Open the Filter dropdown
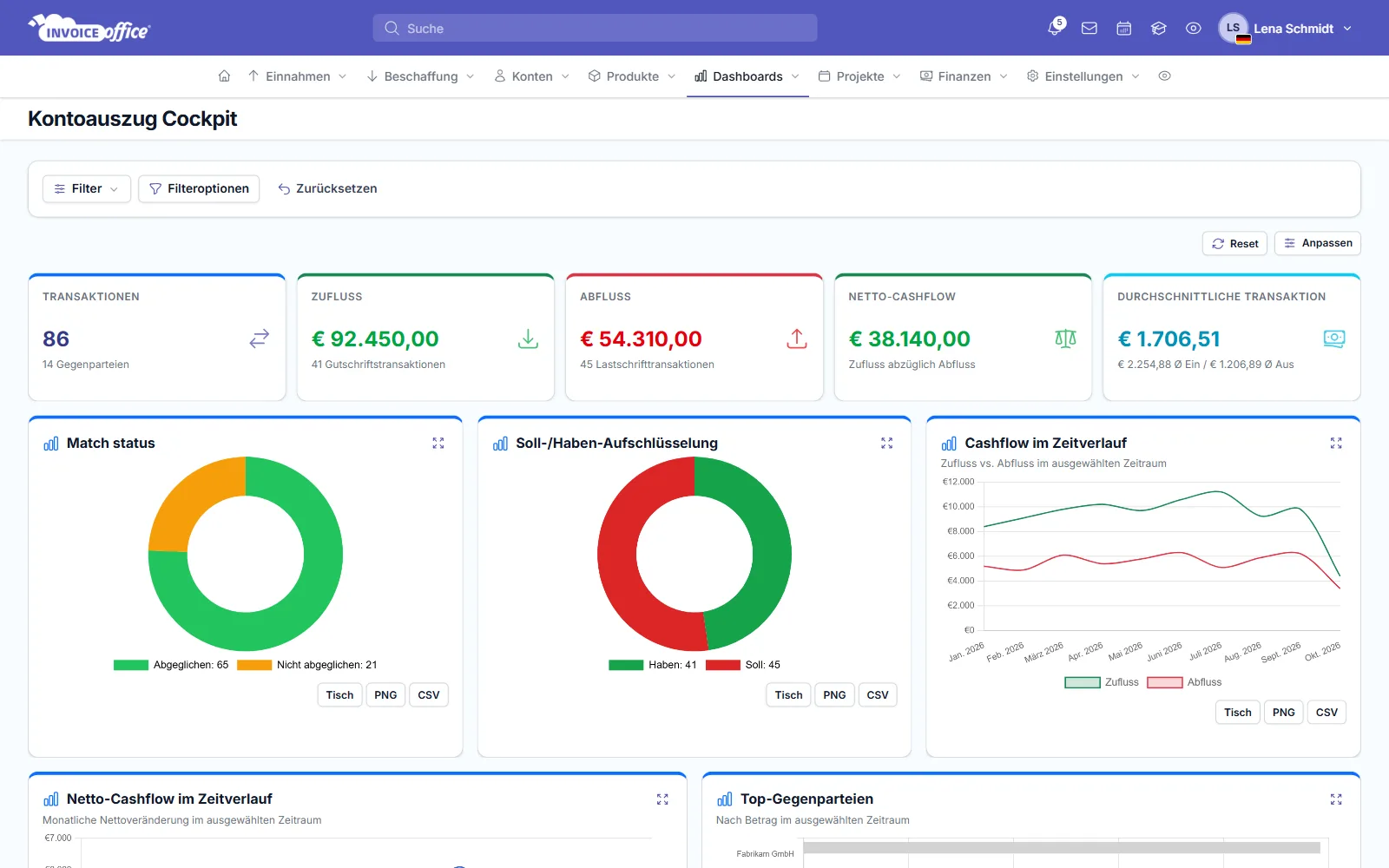Viewport: 1389px width, 868px height. click(86, 188)
